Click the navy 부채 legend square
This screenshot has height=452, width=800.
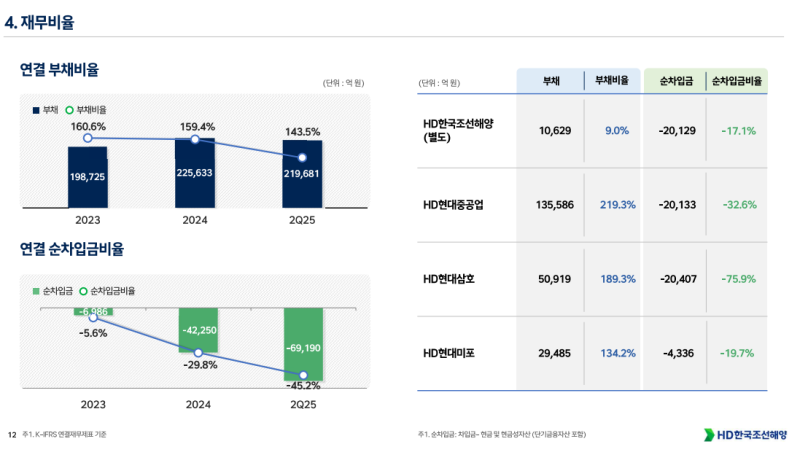pyautogui.click(x=35, y=110)
